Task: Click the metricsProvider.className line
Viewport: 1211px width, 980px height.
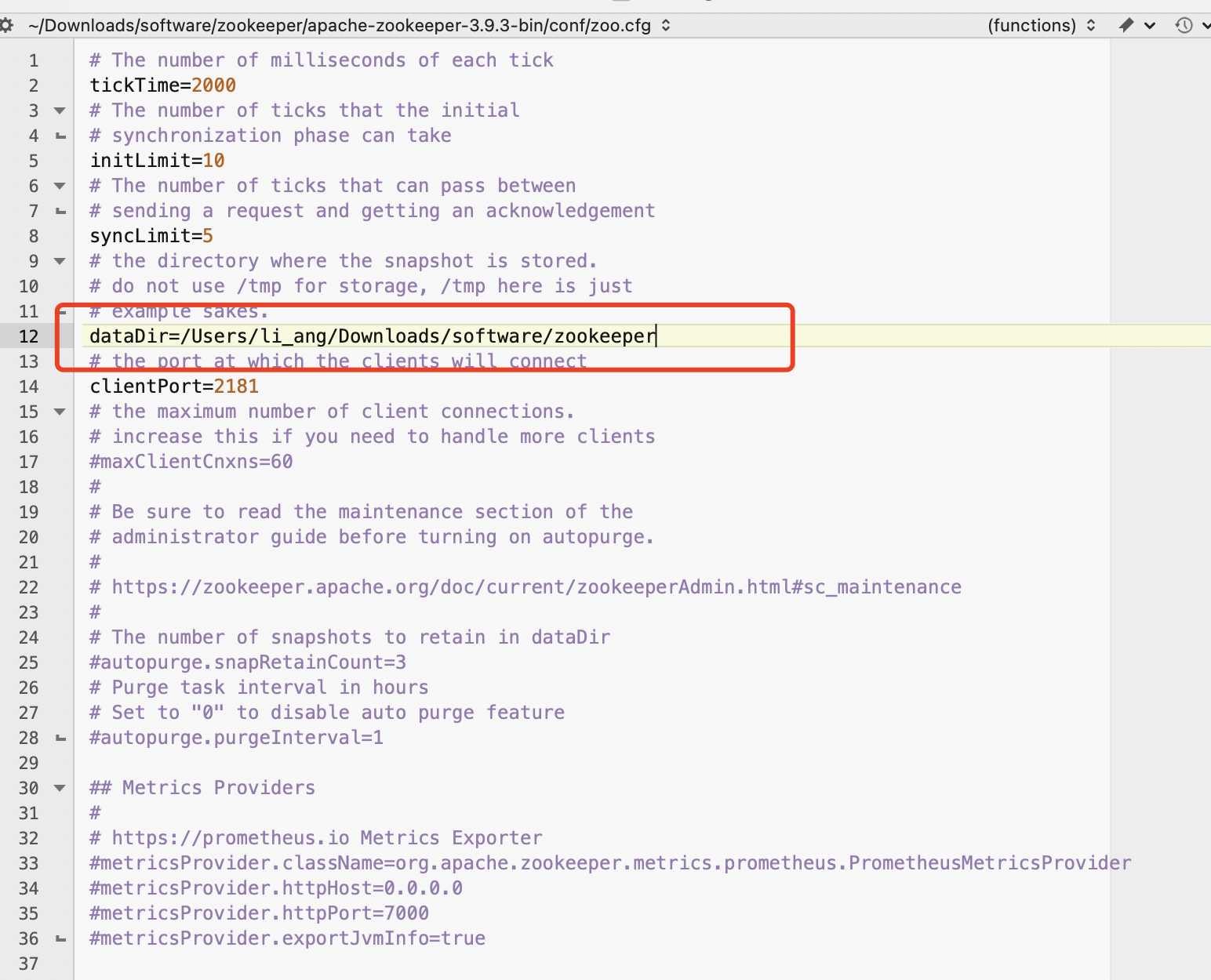Action: [610, 863]
